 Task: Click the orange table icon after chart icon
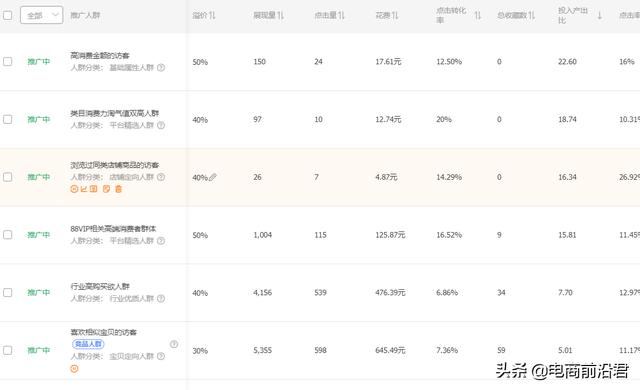94,189
